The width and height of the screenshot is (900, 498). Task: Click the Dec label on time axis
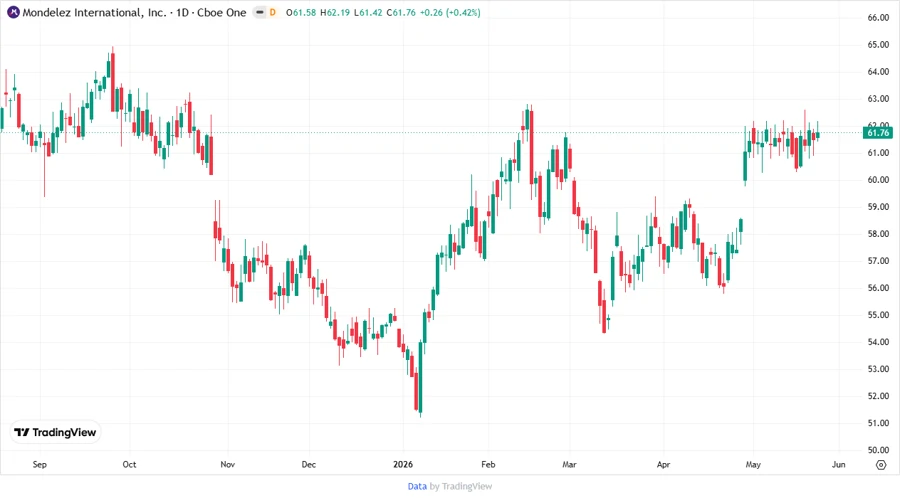tap(309, 465)
